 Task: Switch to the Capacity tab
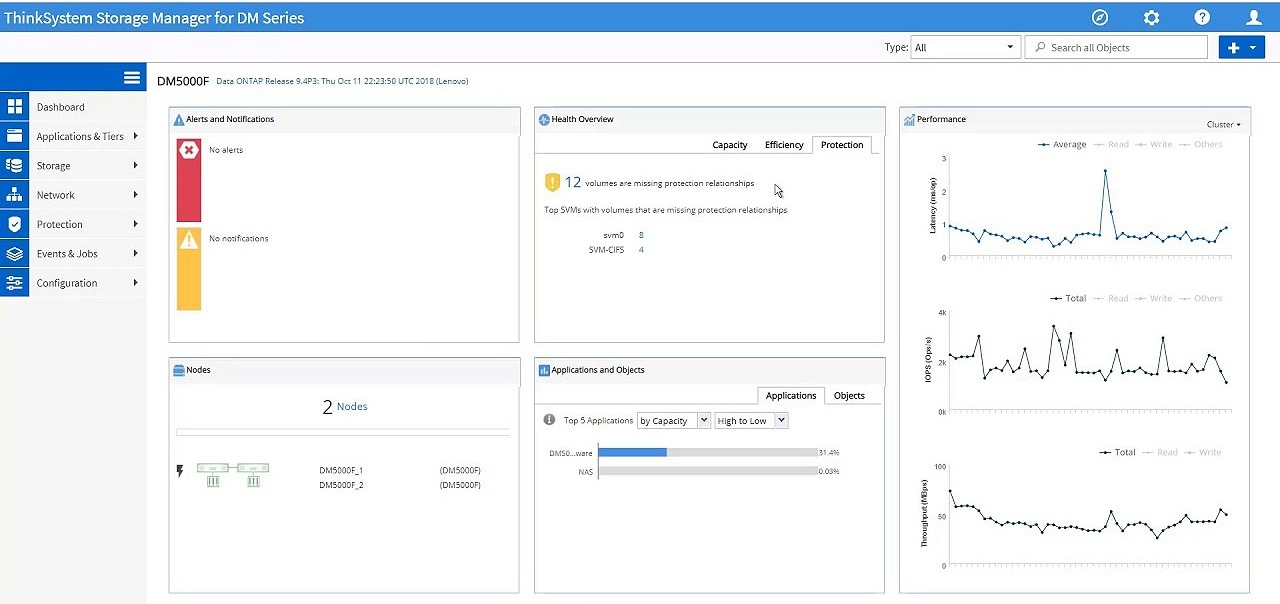[x=729, y=145]
